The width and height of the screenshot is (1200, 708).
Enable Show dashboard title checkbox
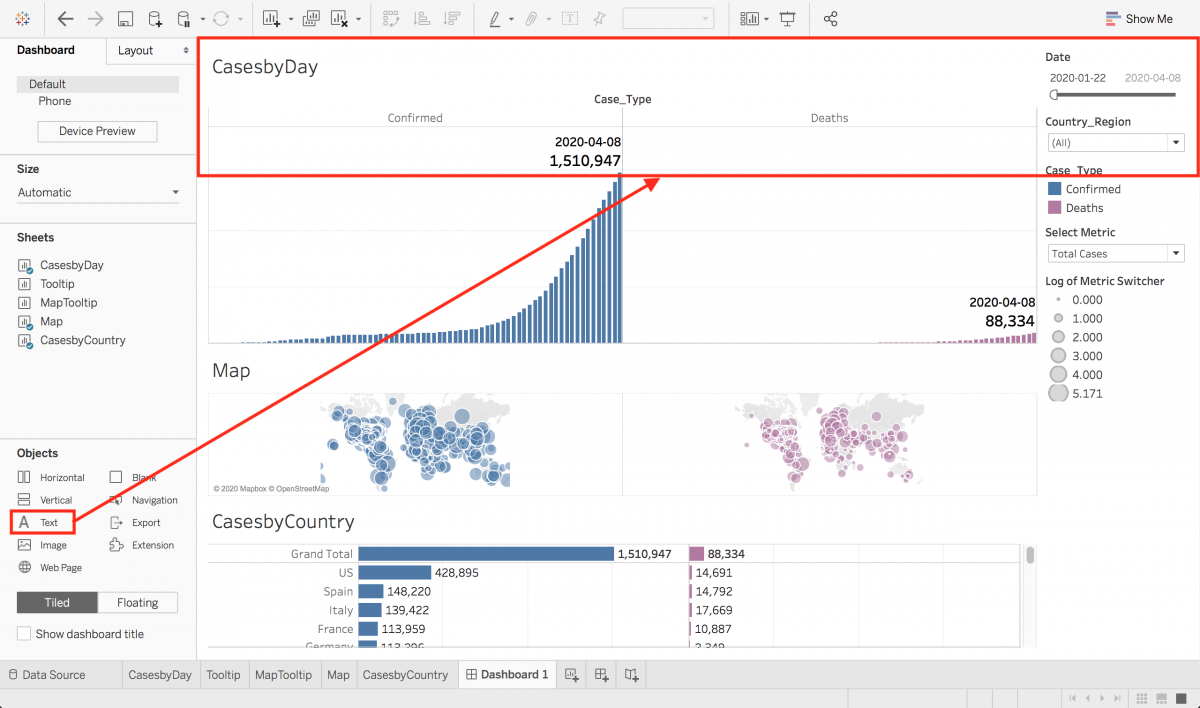25,634
